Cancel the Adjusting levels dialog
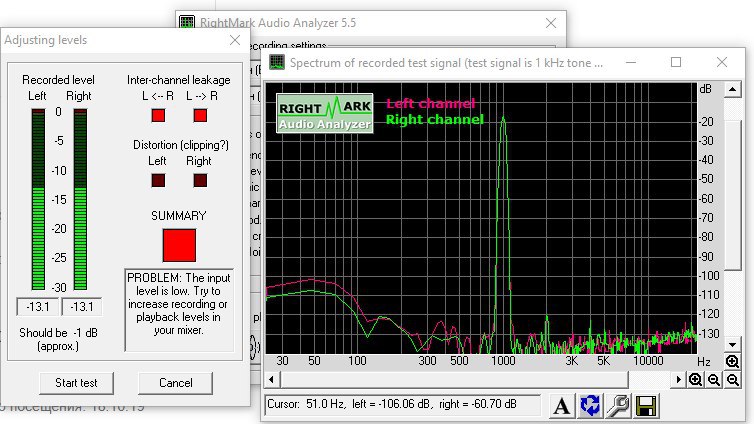Viewport: 754px width, 424px height. (176, 383)
